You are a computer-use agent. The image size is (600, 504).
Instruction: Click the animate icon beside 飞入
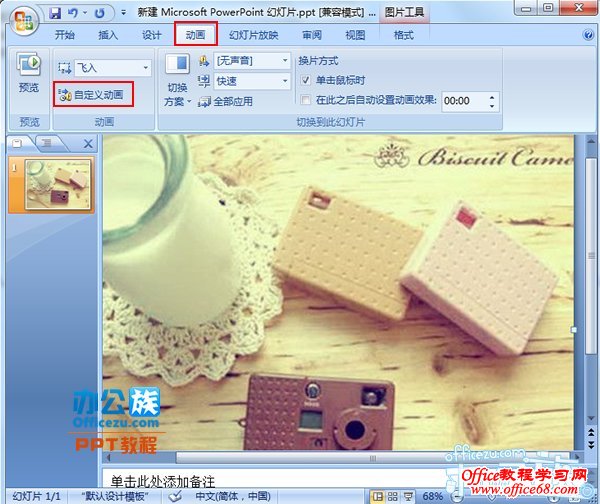point(64,68)
